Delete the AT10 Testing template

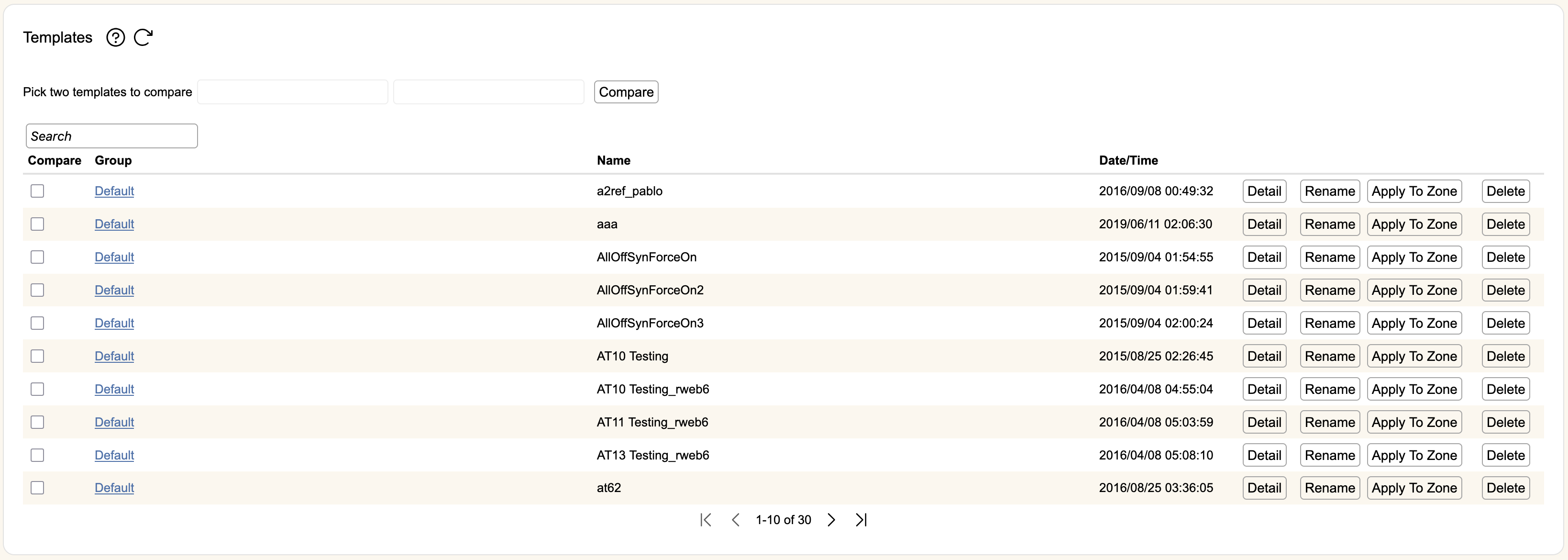(1506, 356)
